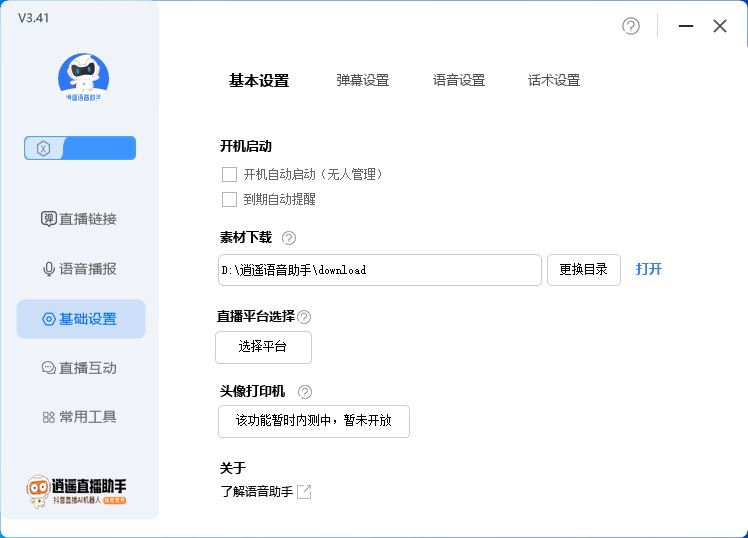Screen dimensions: 748x538
Task: Open 直播链接 in the sidebar
Action: [x=80, y=219]
